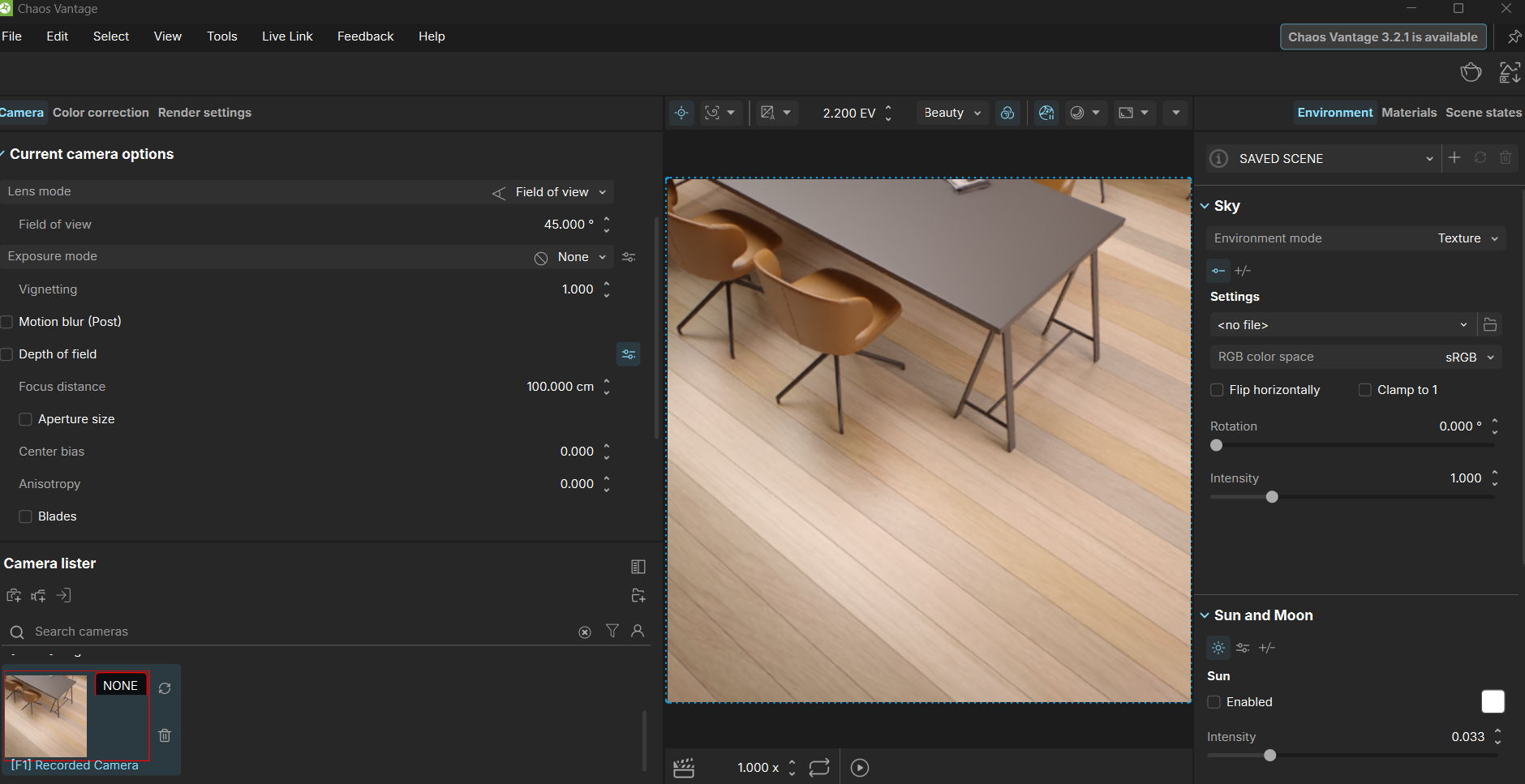Open exposure mode settings sliders icon

click(x=629, y=257)
